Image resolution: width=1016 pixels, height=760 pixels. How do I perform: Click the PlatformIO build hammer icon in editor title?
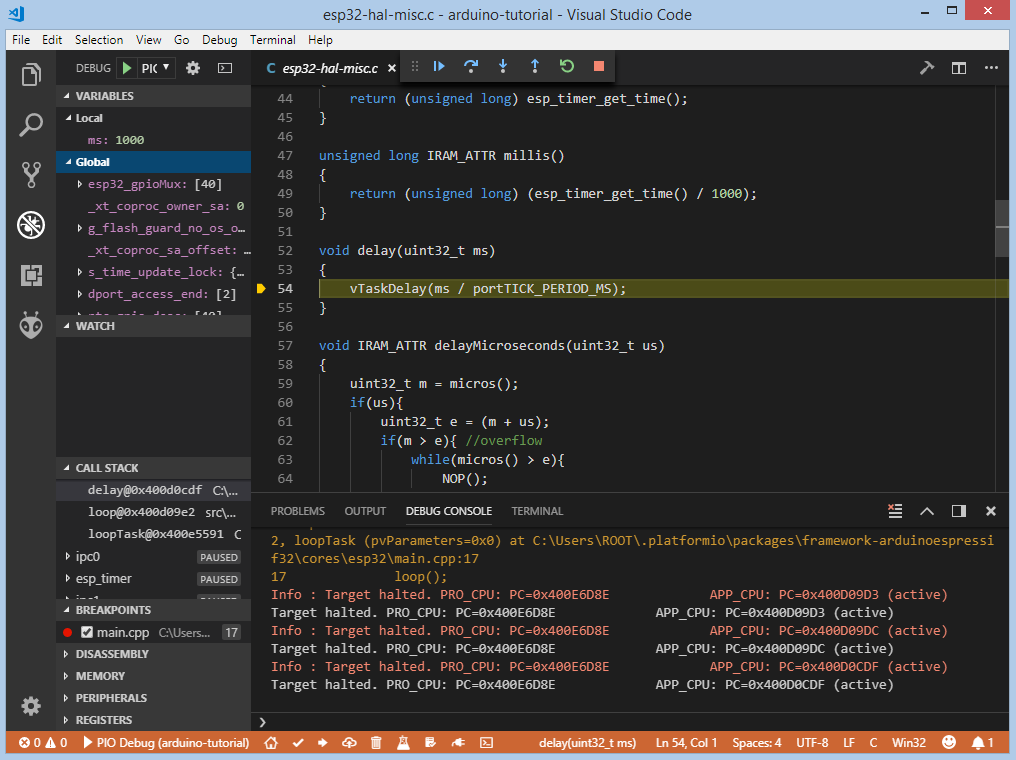(927, 68)
